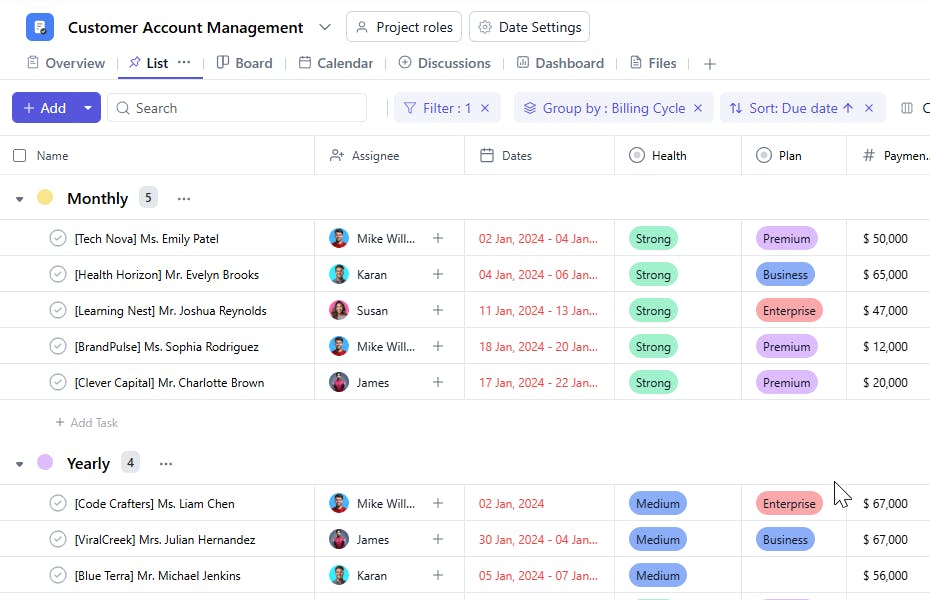This screenshot has height=600, width=930.
Task: Click Mike's avatar on the Code Crafters row
Action: 339,504
